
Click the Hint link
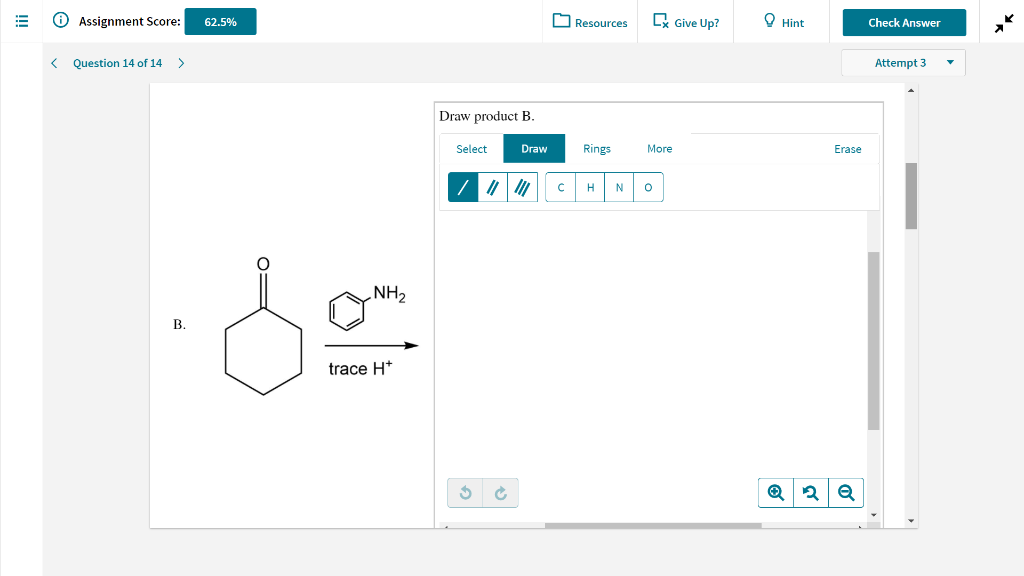point(781,21)
